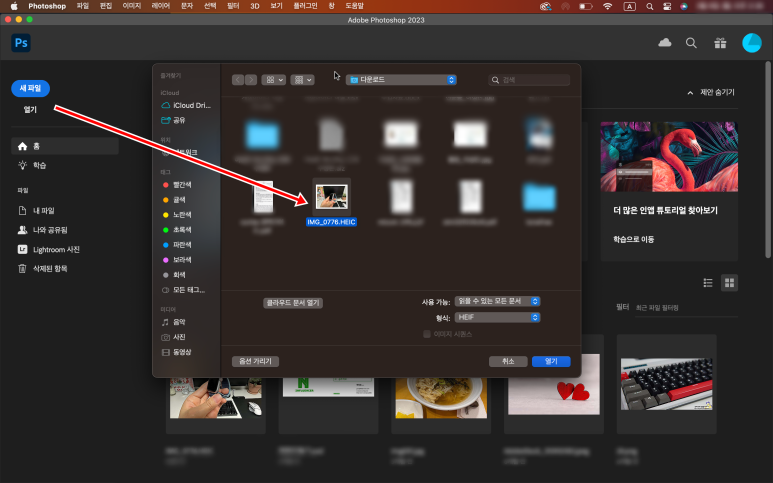Select the 노란색 yellow tag
The width and height of the screenshot is (773, 483).
tap(177, 214)
